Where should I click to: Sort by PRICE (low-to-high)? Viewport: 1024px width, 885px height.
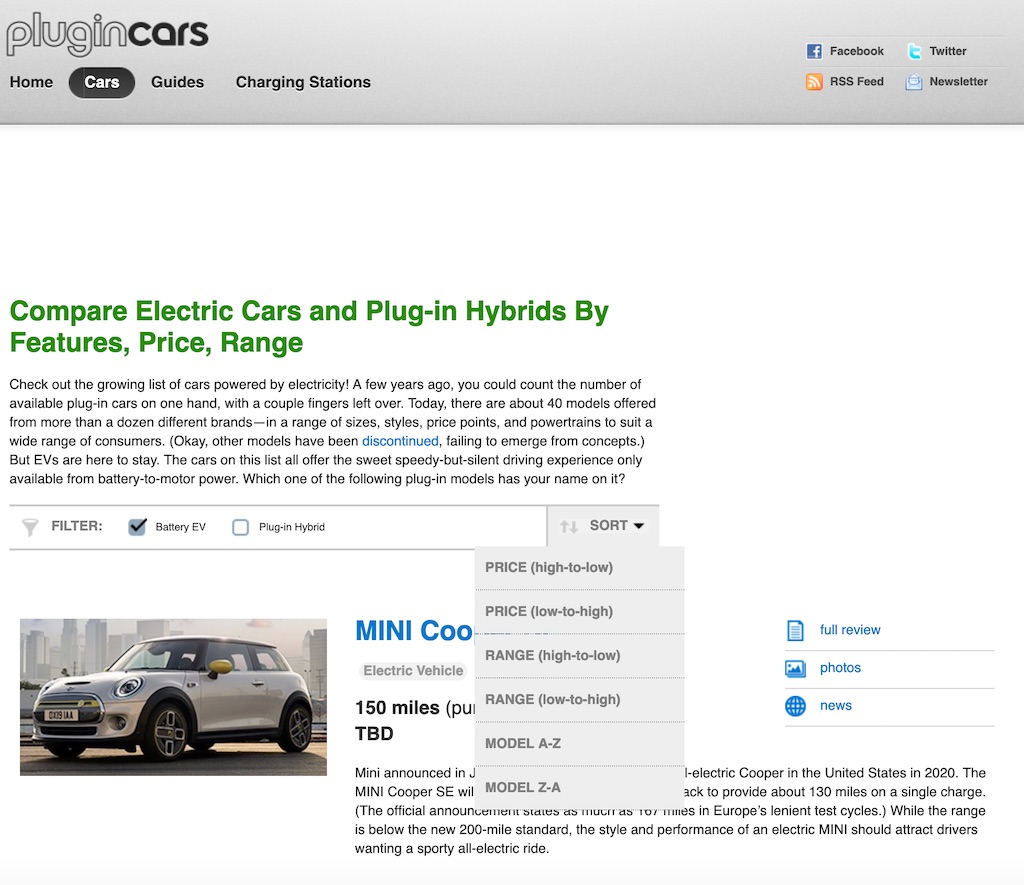[579, 612]
